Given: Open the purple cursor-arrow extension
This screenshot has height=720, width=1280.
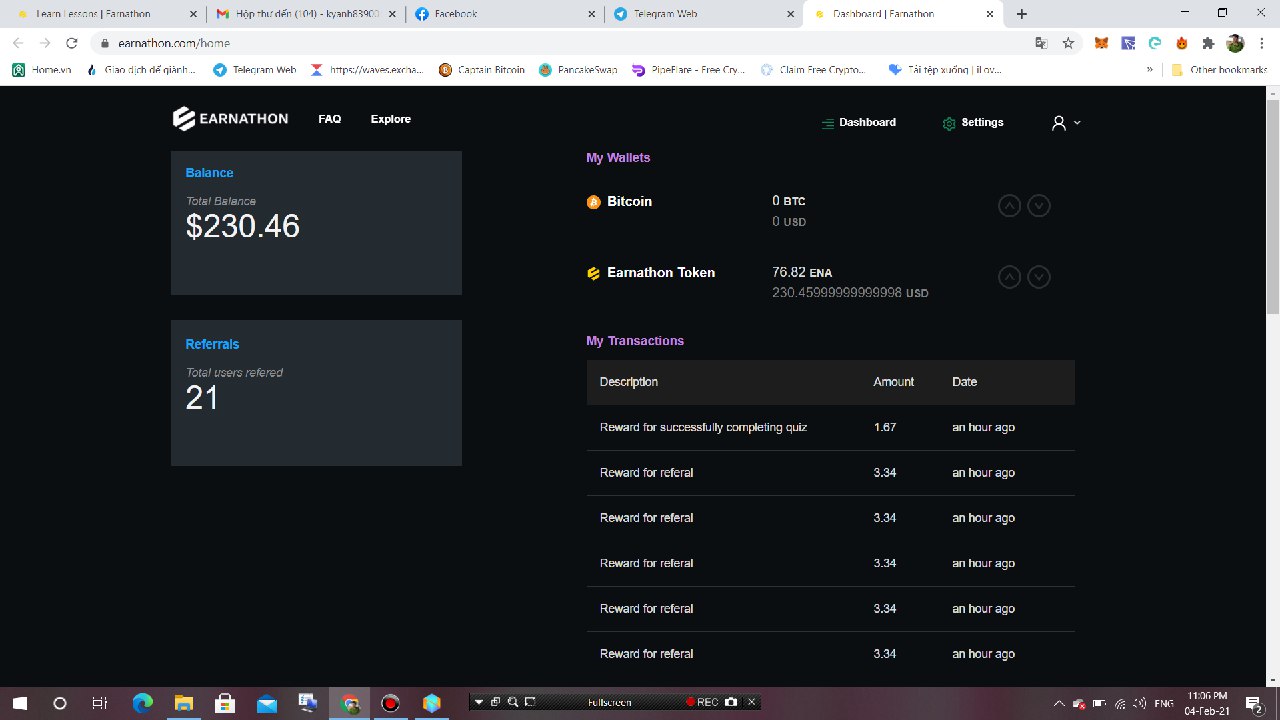Looking at the screenshot, I should (1128, 43).
